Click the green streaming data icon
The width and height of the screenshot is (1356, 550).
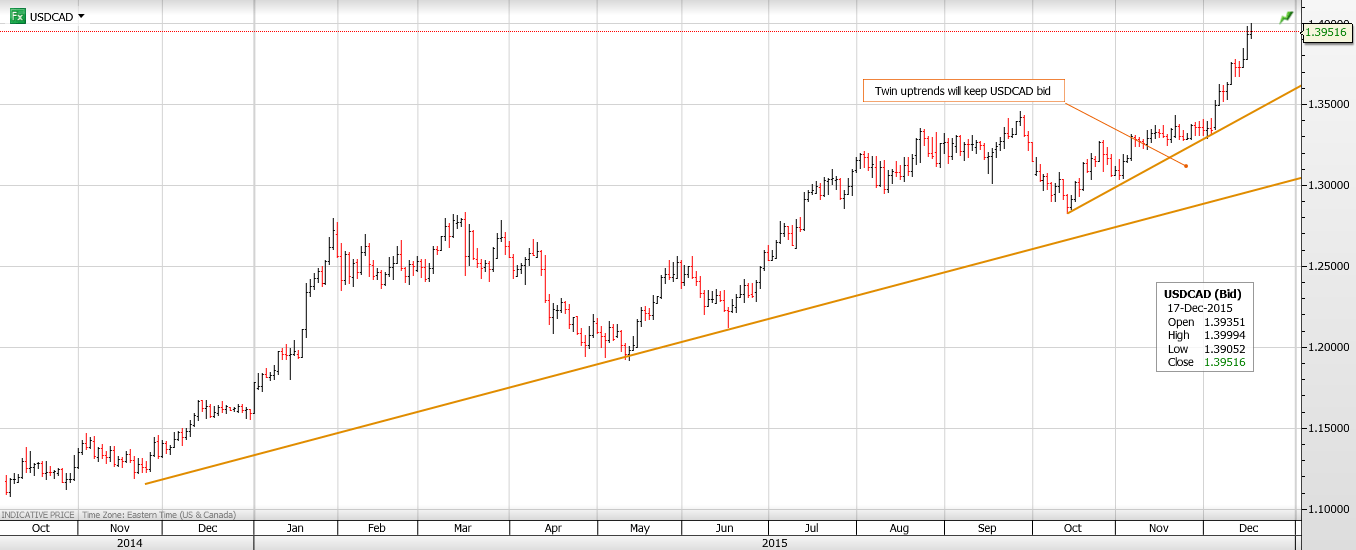(1286, 17)
